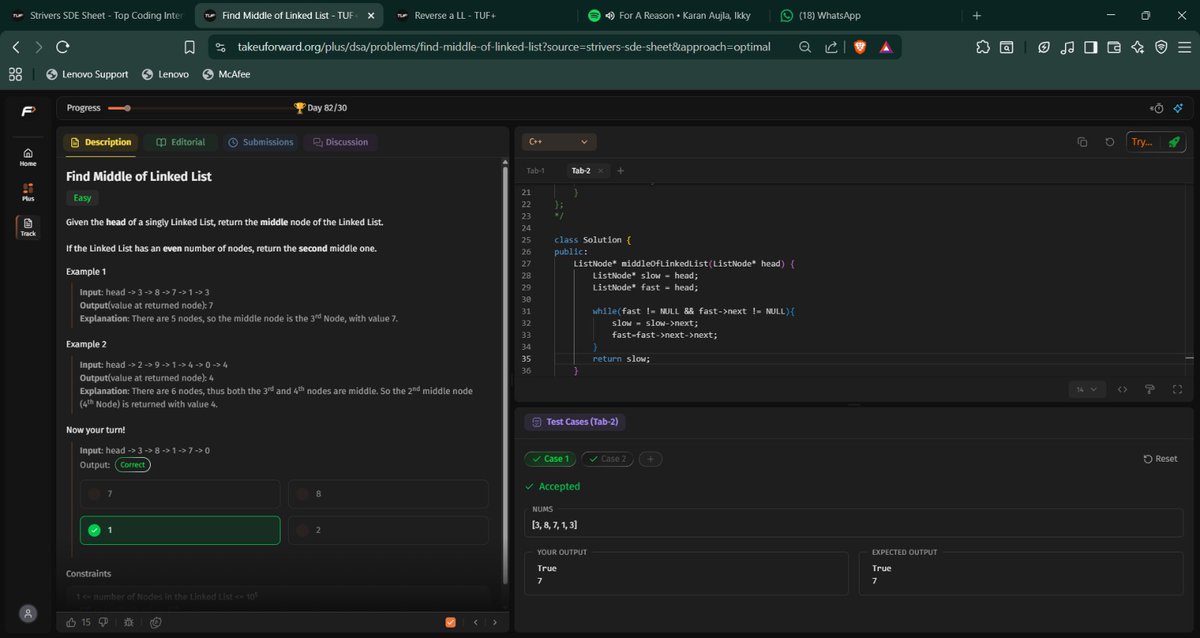1200x638 pixels.
Task: Select answer option 1
Action: tap(180, 530)
